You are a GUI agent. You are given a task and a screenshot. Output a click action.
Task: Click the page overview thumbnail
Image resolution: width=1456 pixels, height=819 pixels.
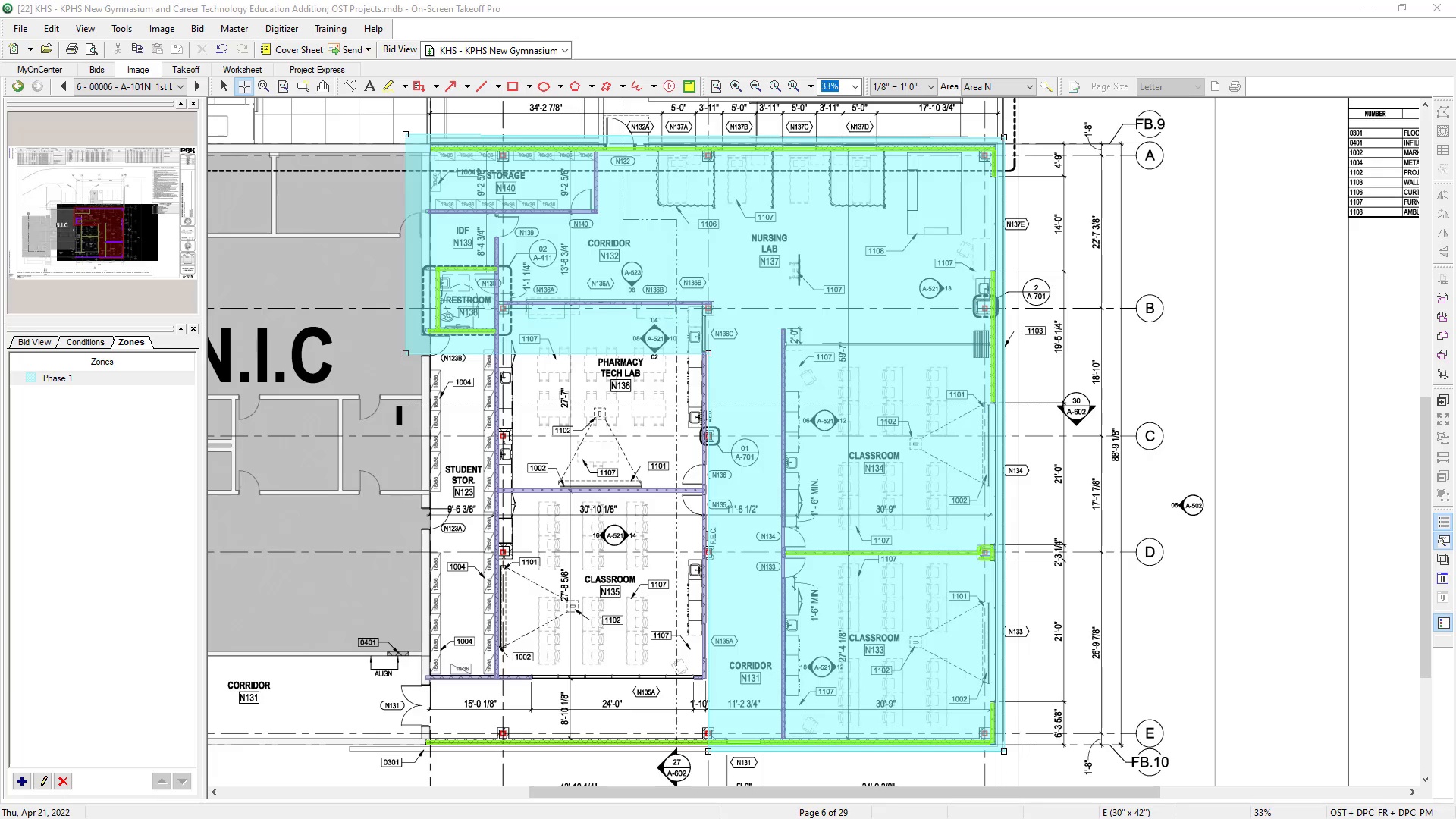click(x=102, y=212)
